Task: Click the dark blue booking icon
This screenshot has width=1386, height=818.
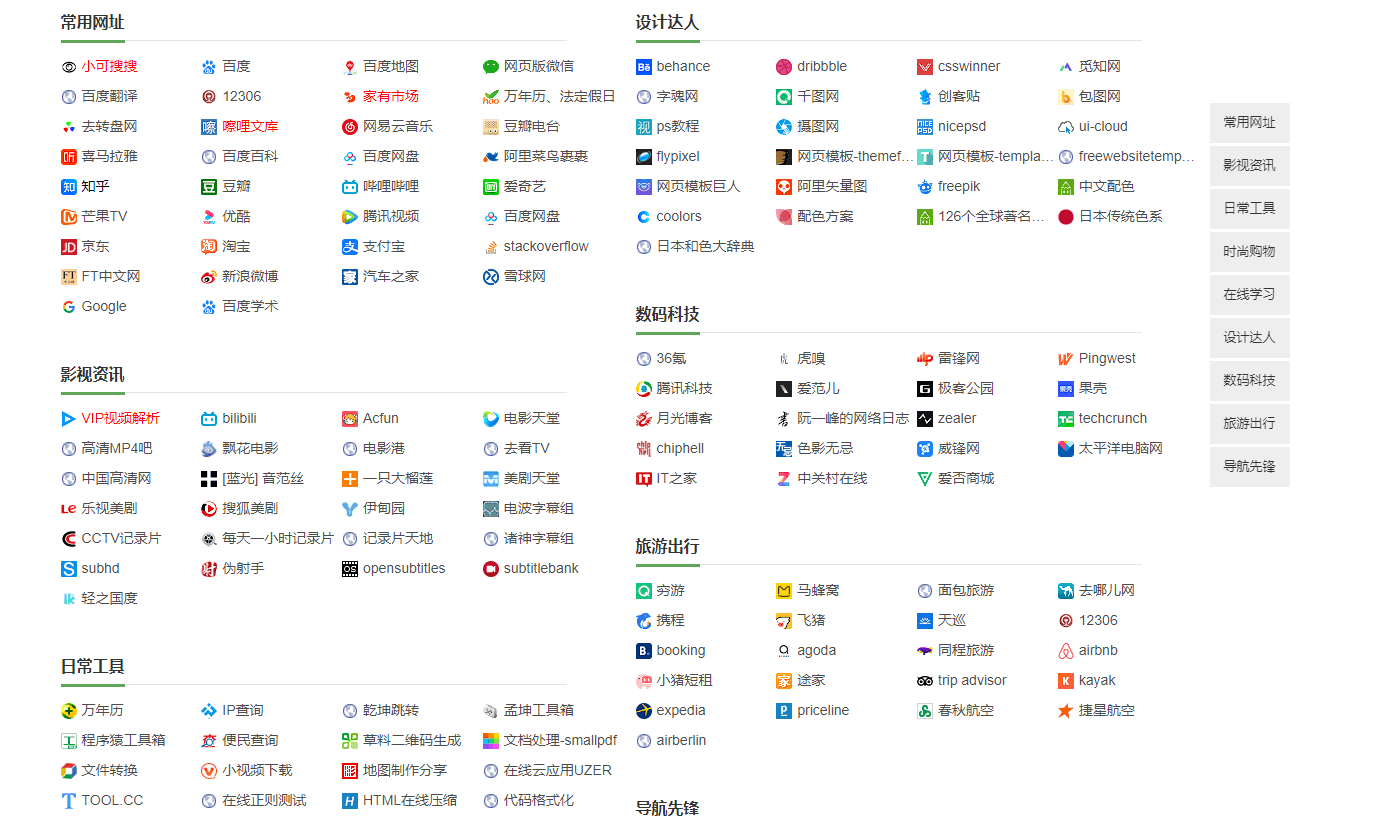Action: 644,651
